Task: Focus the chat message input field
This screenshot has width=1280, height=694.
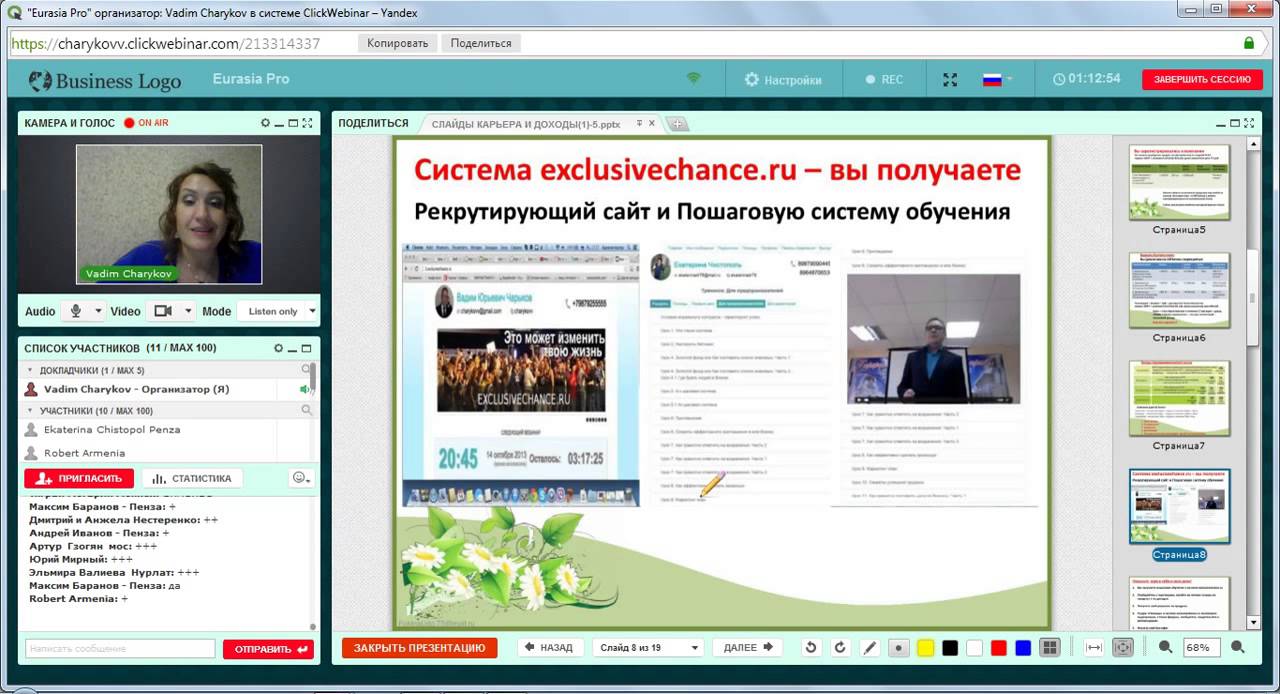Action: pos(120,649)
